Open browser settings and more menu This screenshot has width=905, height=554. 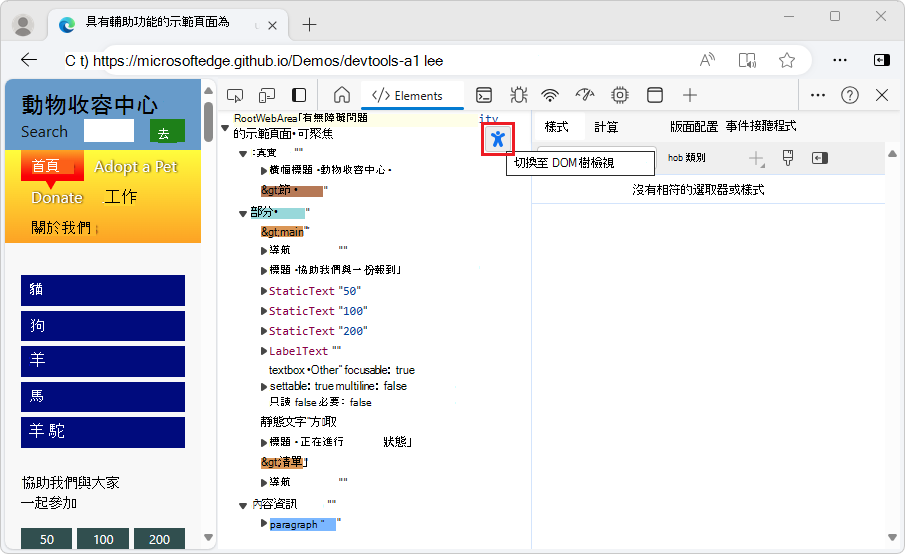pos(840,60)
